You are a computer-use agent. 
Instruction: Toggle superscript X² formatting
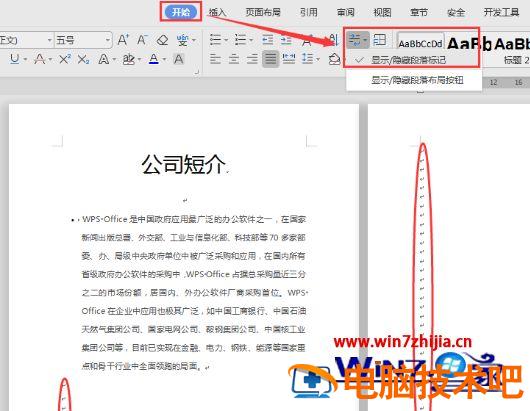point(65,59)
